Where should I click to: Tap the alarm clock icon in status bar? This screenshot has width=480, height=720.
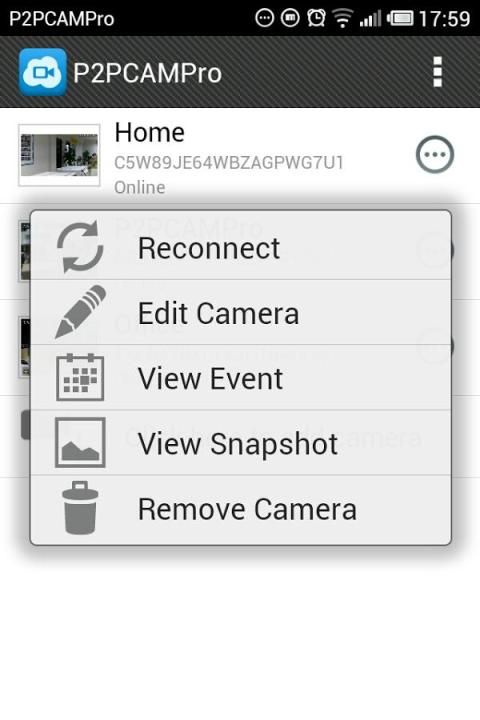(316, 18)
